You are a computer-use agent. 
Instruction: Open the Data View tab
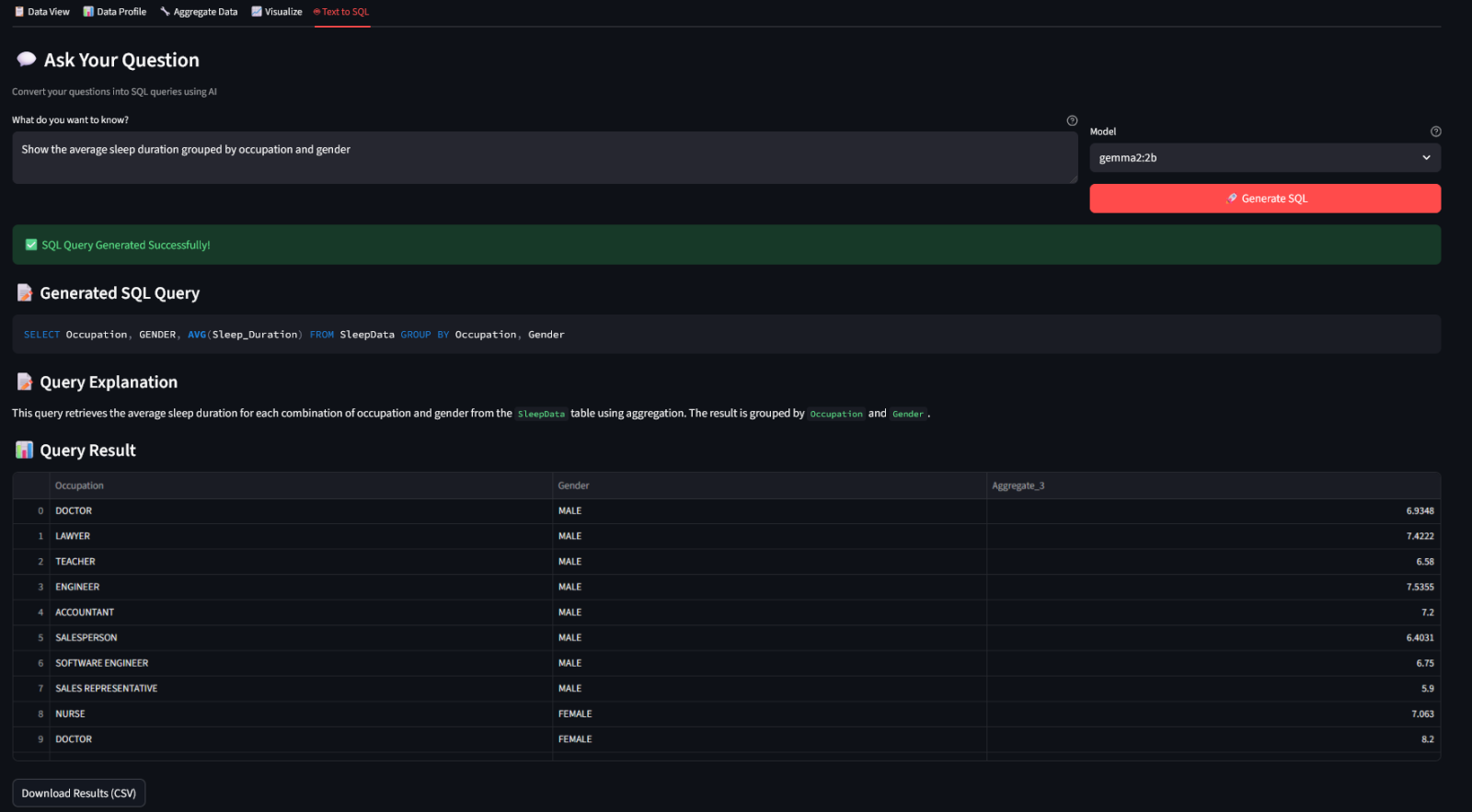(x=42, y=12)
